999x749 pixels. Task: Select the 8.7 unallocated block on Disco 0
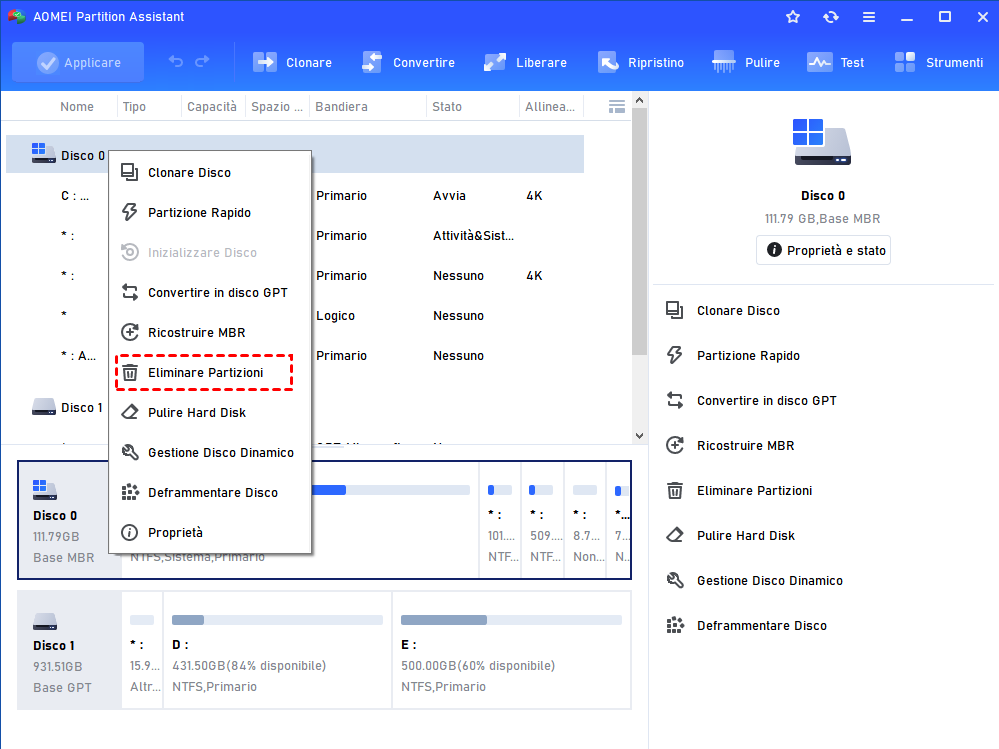585,520
